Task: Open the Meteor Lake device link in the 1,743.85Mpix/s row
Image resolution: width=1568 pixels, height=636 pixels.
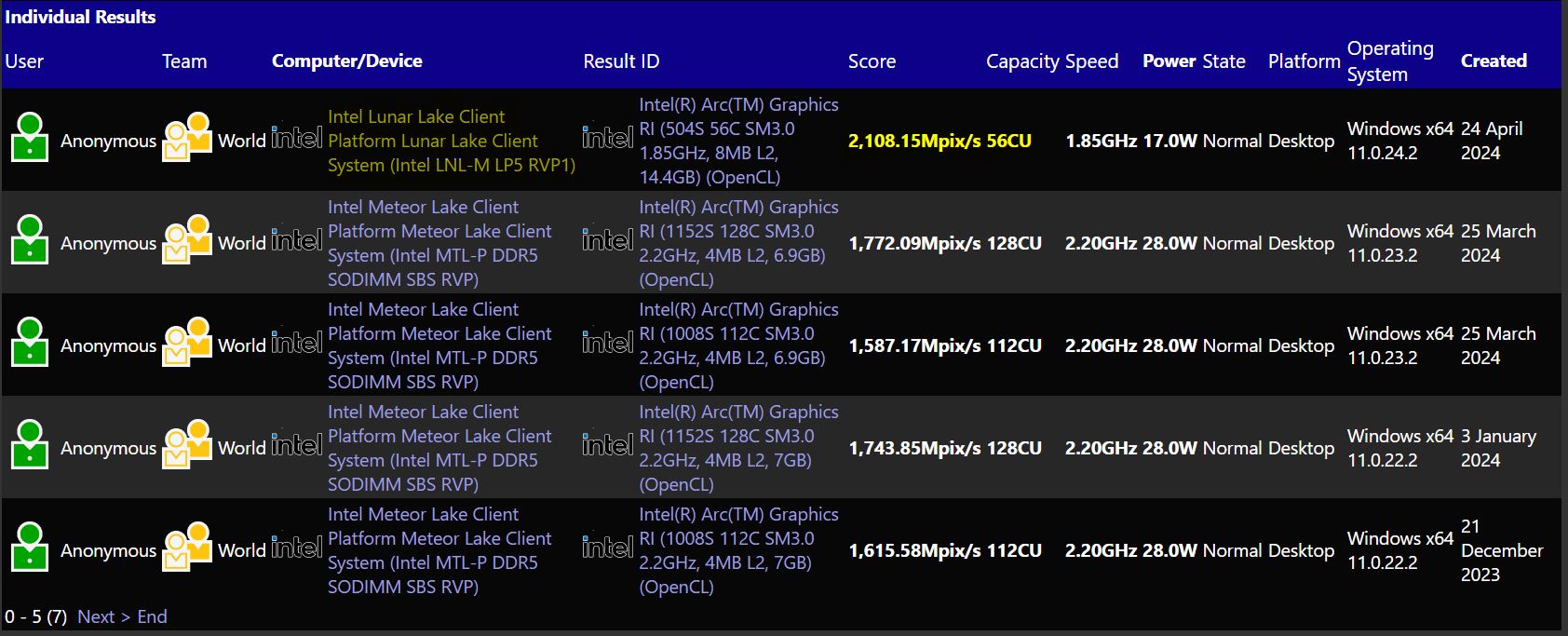Action: tap(439, 448)
